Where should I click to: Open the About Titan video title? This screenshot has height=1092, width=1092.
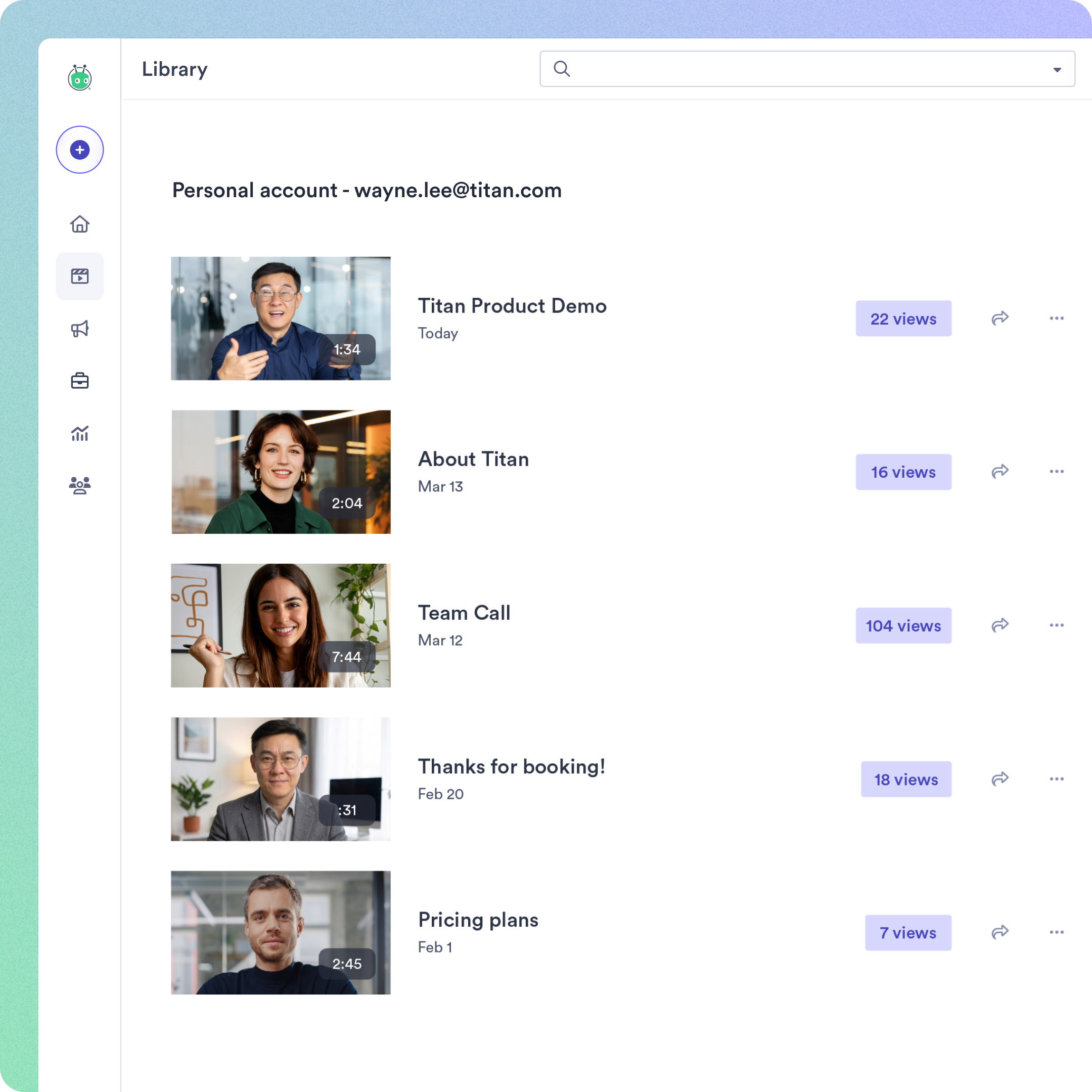[473, 459]
